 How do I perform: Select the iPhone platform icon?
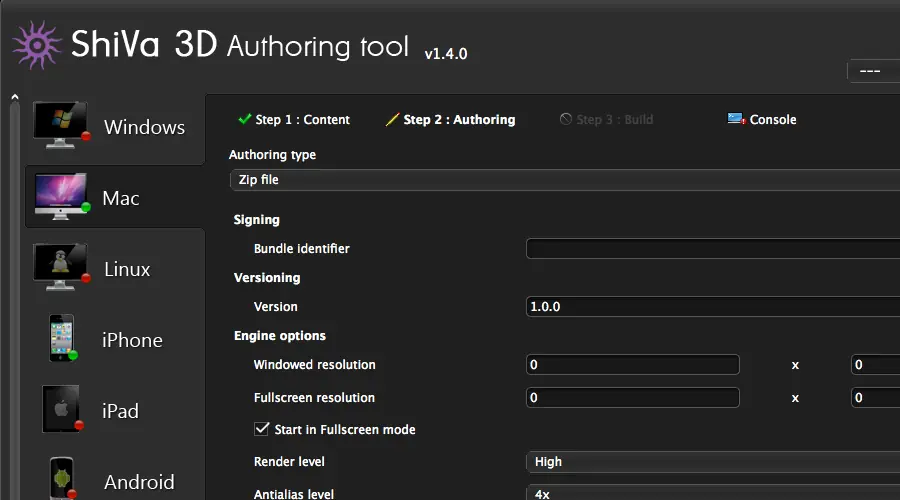63,338
